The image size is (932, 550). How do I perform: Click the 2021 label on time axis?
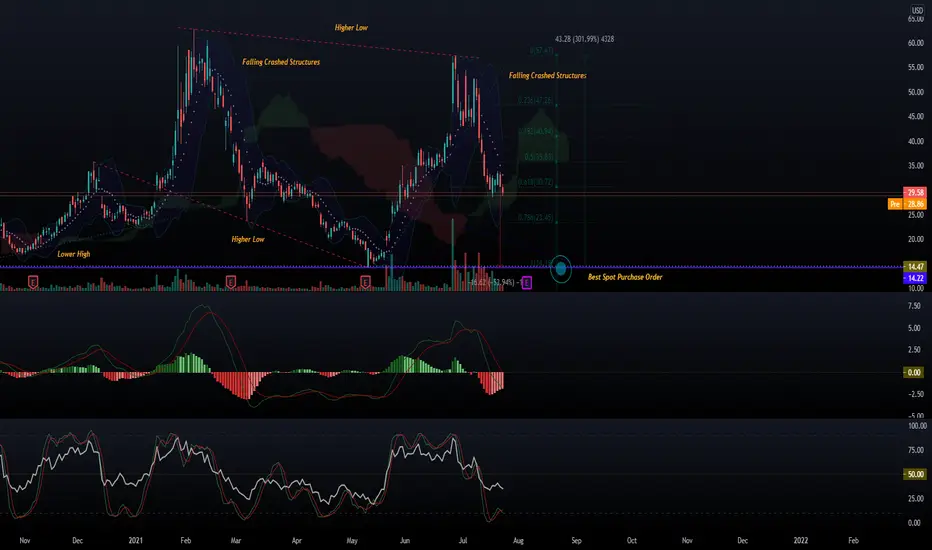coord(136,540)
